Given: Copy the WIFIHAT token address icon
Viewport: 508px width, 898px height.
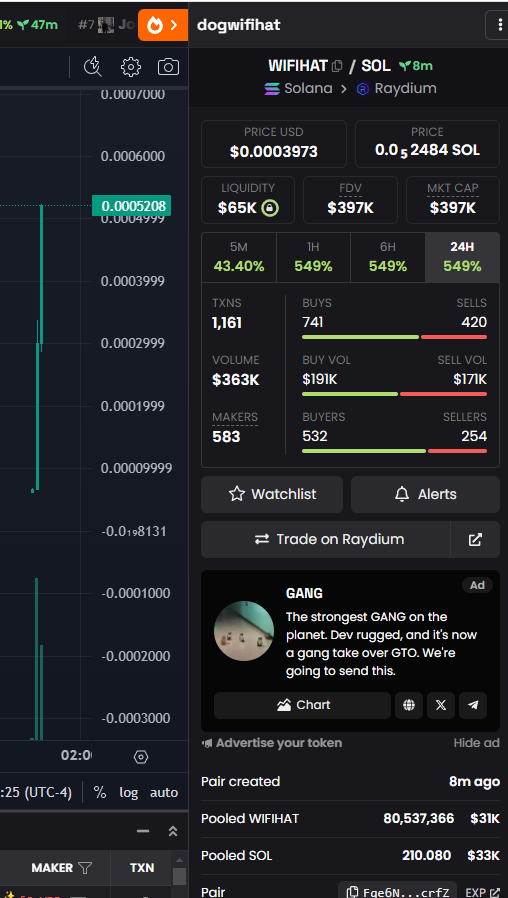Looking at the screenshot, I should tap(337, 66).
